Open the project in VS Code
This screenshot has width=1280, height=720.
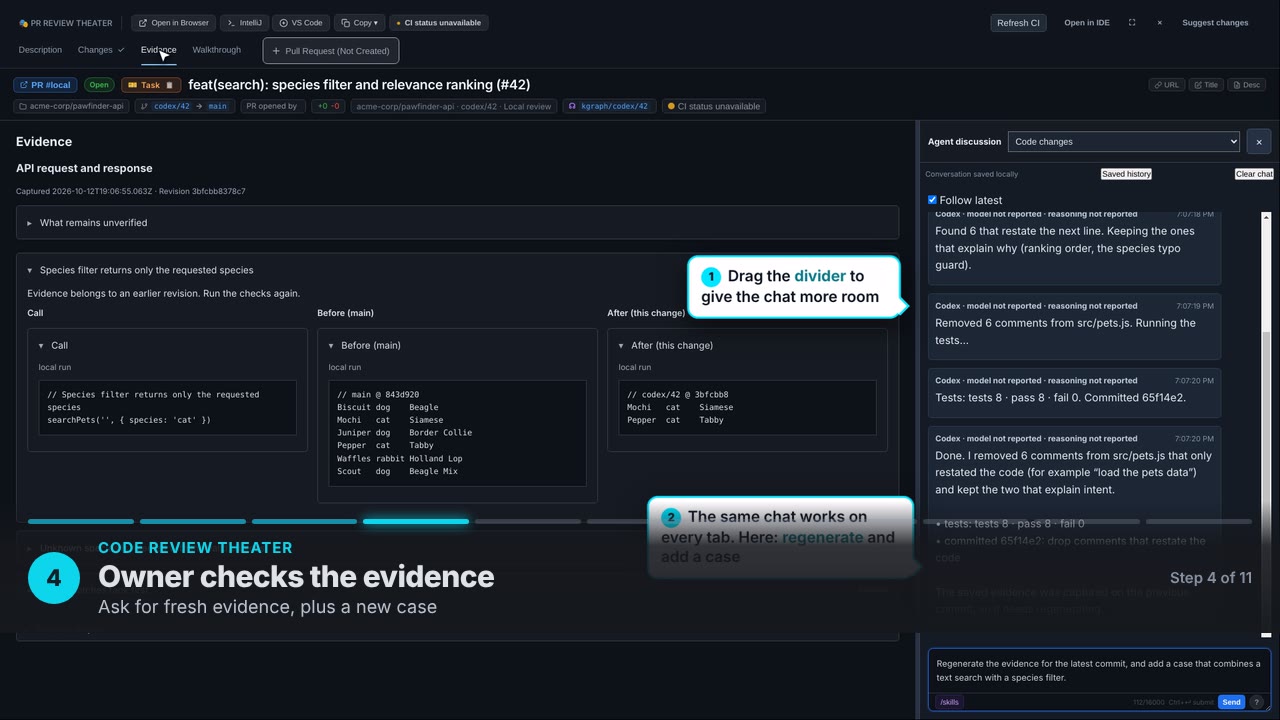point(301,22)
